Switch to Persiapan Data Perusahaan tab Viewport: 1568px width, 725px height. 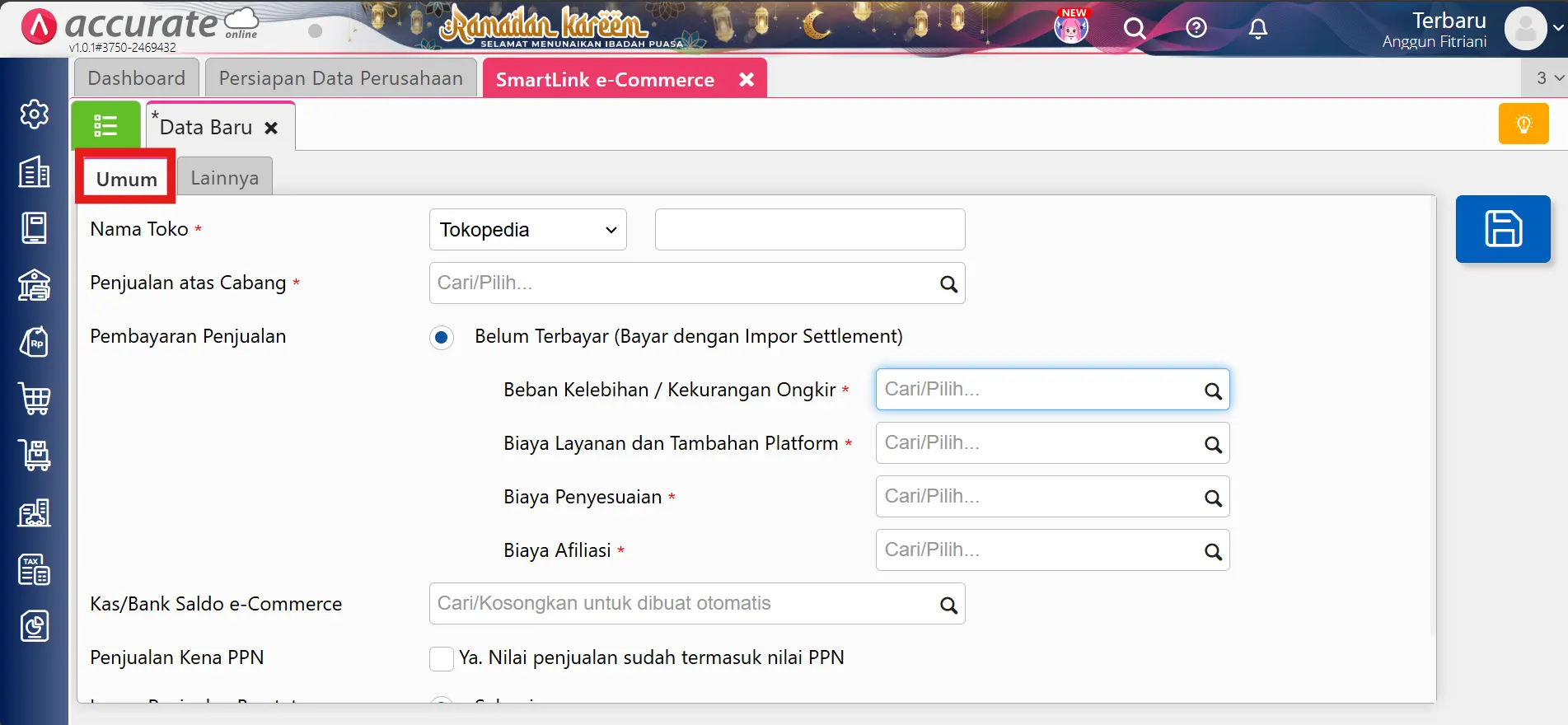(341, 77)
